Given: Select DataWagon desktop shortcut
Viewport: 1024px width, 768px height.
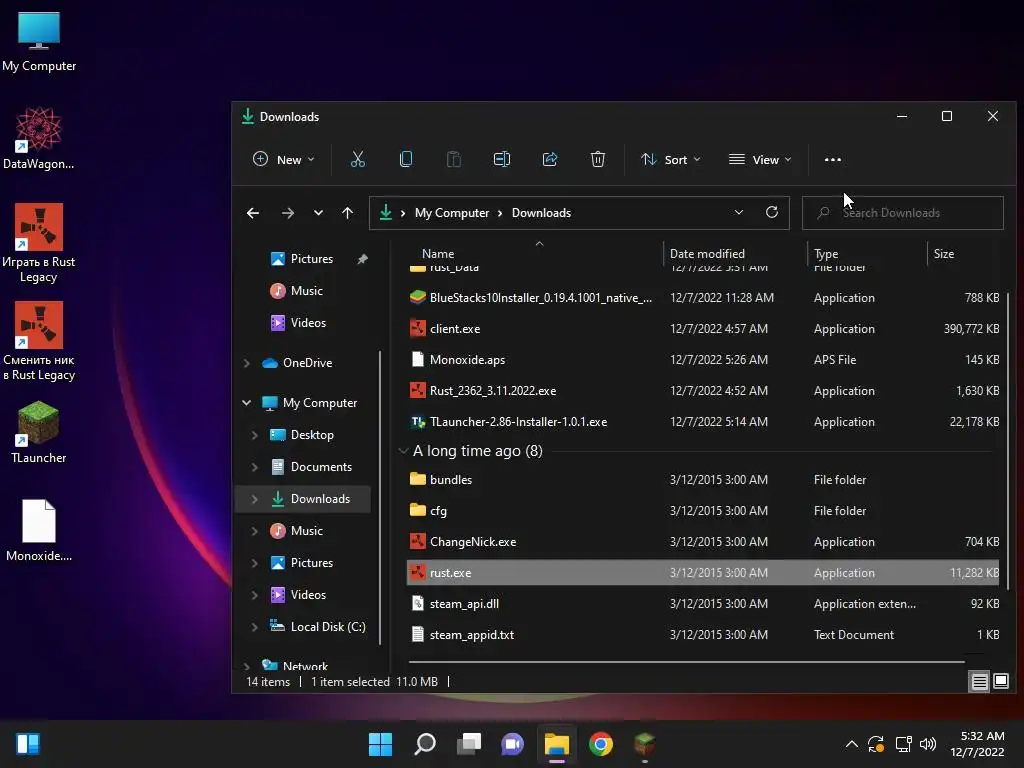Looking at the screenshot, I should [x=39, y=139].
